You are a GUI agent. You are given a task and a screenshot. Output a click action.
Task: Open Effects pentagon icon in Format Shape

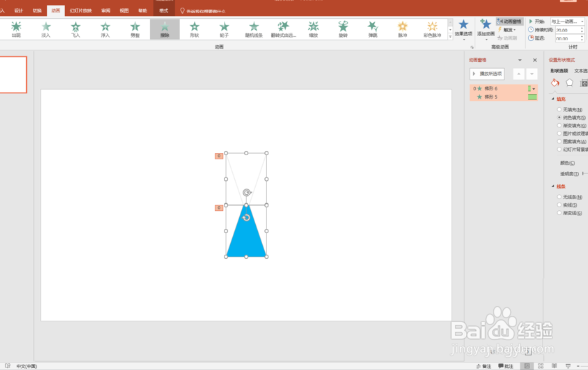(x=569, y=83)
